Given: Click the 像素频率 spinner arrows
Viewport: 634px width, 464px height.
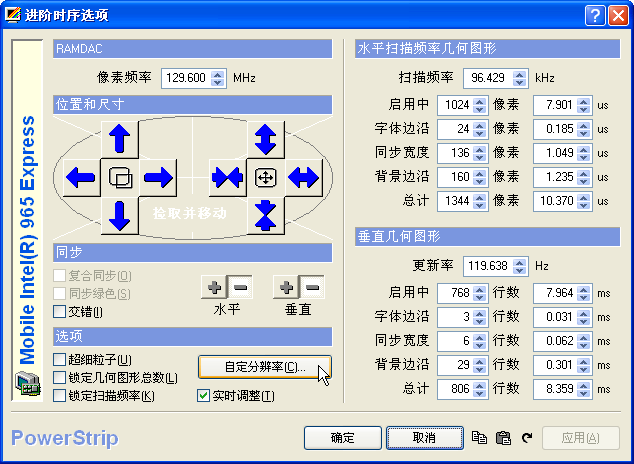Looking at the screenshot, I should tap(218, 77).
